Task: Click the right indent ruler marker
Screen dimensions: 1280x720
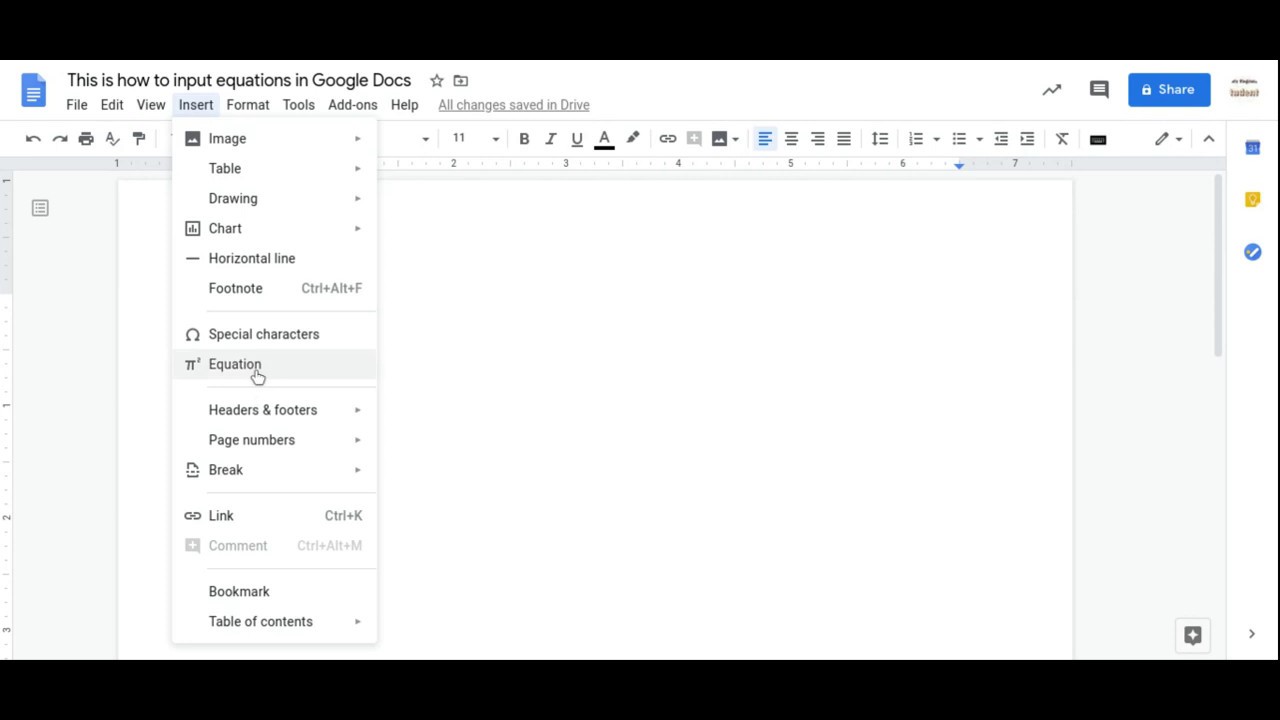Action: [959, 165]
